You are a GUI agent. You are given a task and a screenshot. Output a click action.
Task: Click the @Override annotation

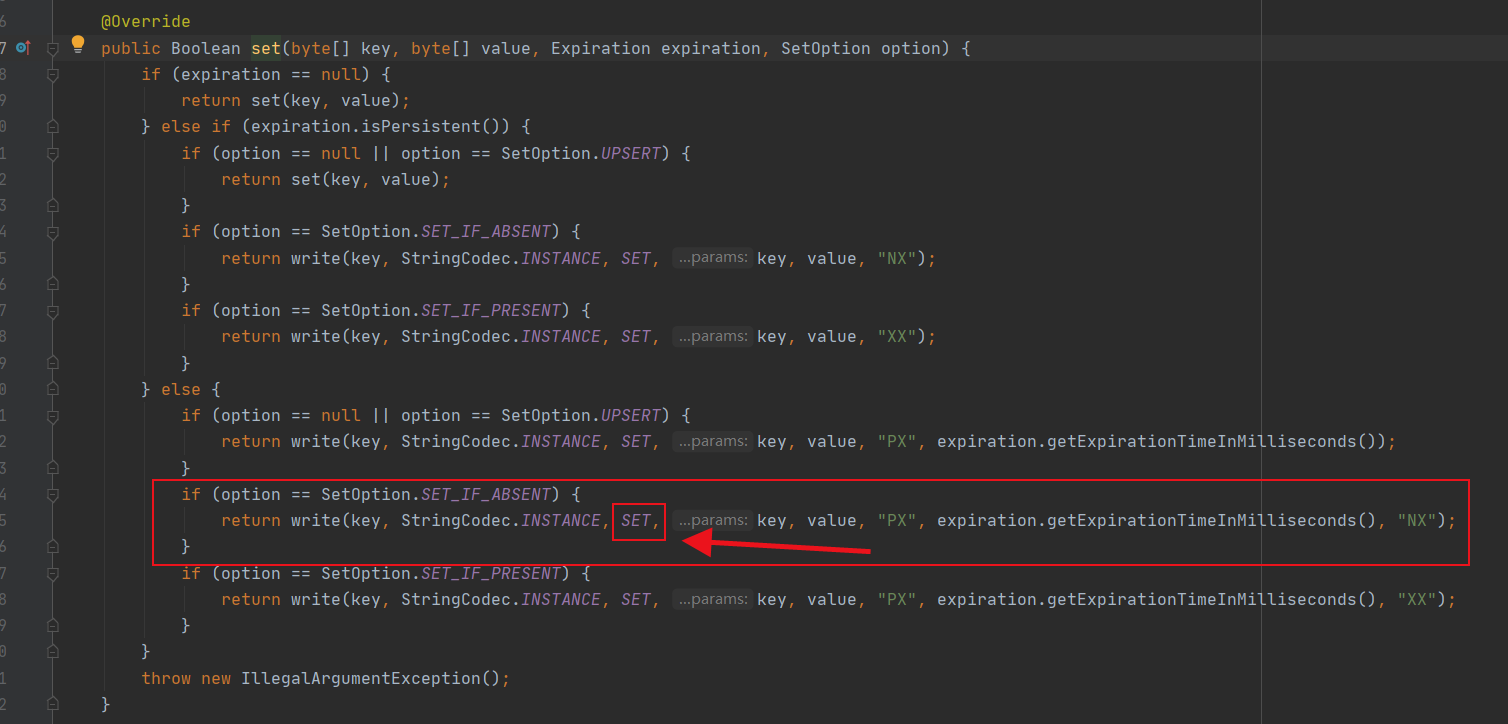tap(143, 19)
